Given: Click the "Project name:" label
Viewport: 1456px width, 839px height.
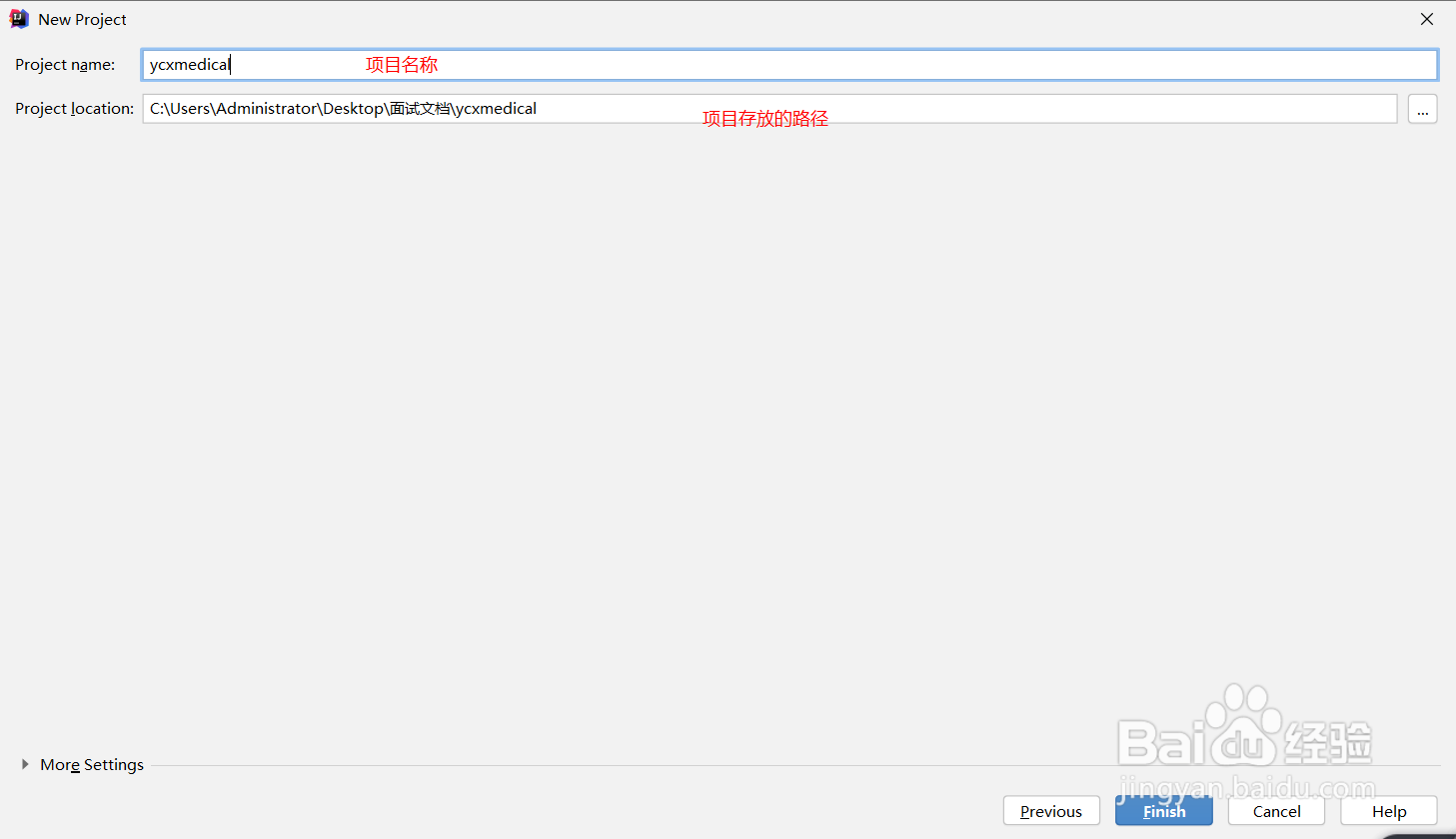Looking at the screenshot, I should (65, 65).
